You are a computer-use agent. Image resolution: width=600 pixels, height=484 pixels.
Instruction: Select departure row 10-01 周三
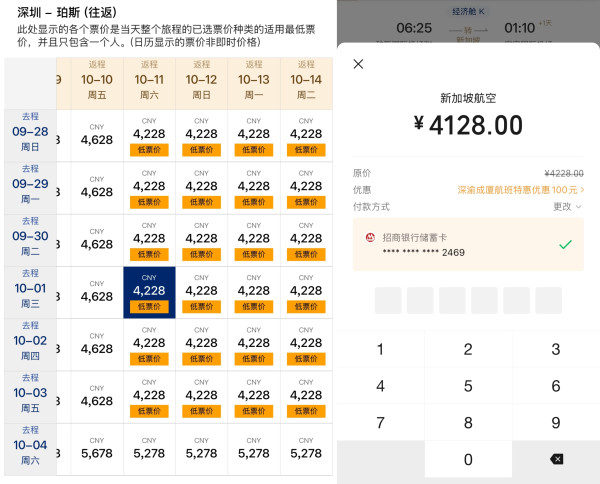tap(30, 292)
